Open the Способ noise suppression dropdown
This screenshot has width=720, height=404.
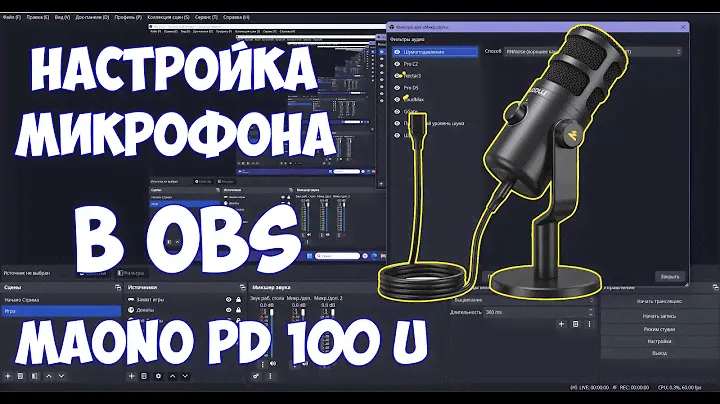[600, 50]
